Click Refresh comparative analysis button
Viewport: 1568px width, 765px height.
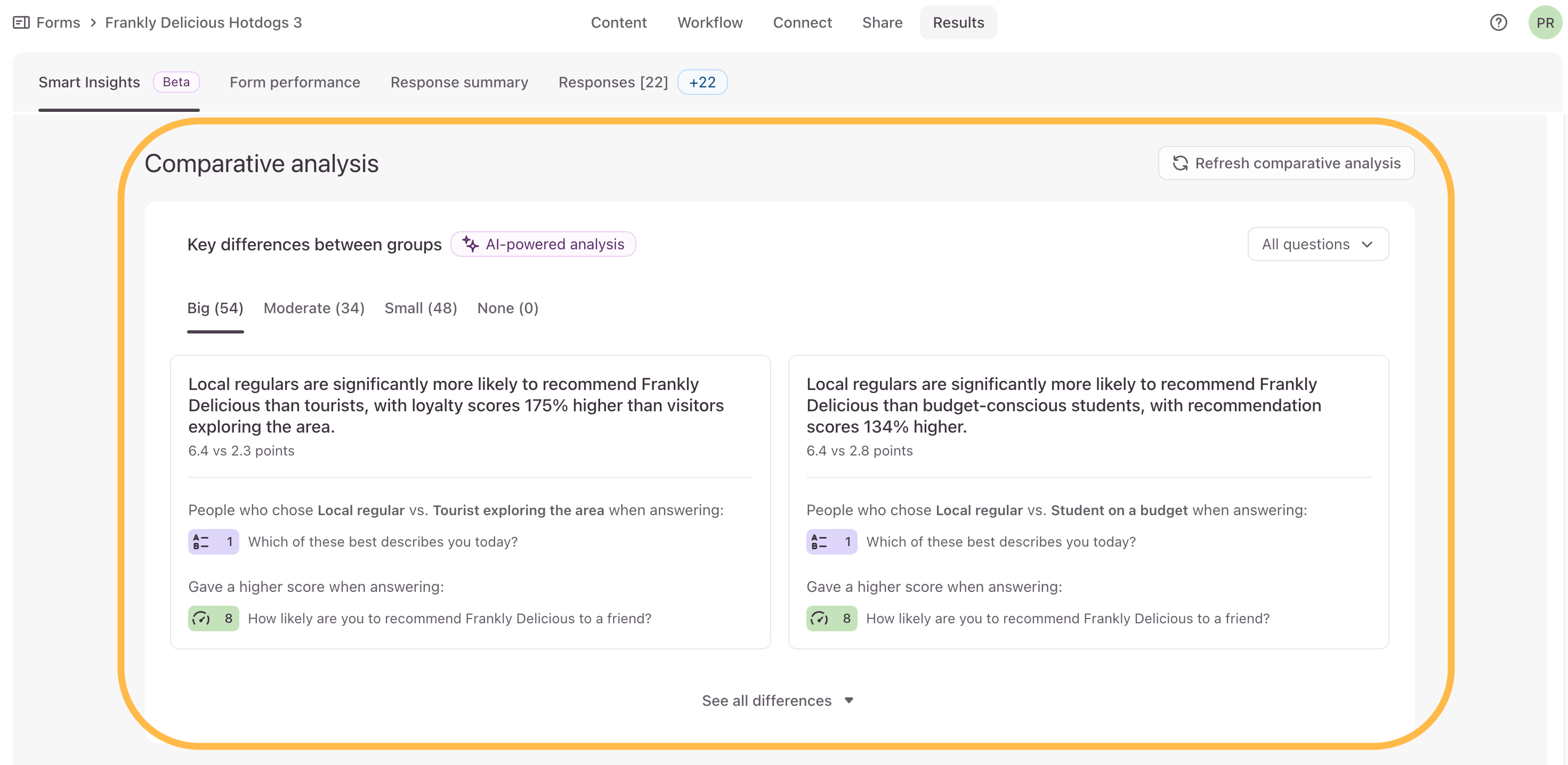(x=1286, y=163)
